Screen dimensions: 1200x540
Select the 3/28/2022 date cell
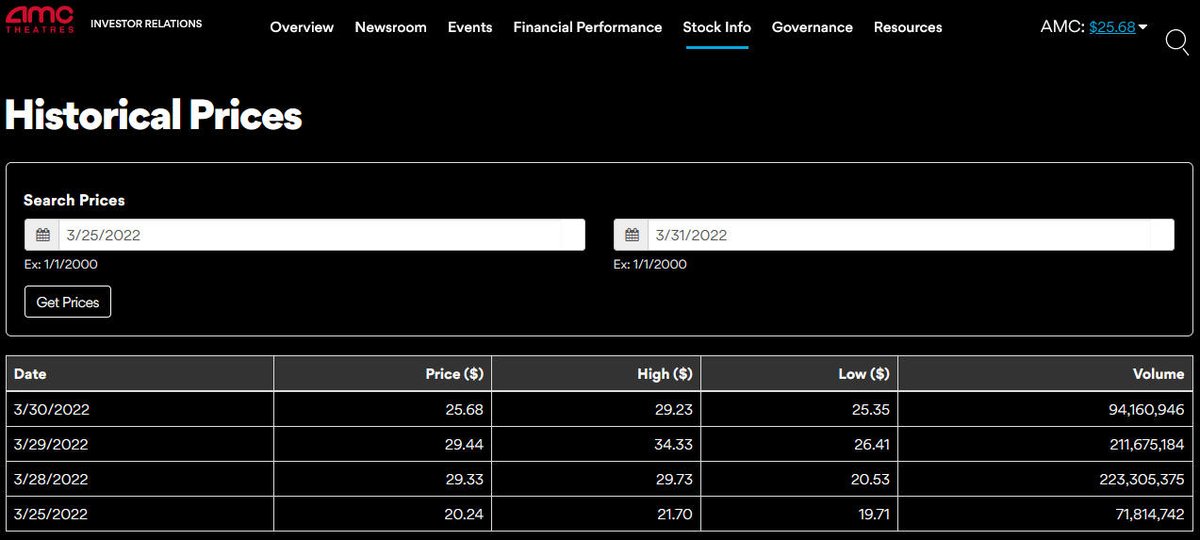click(140, 479)
